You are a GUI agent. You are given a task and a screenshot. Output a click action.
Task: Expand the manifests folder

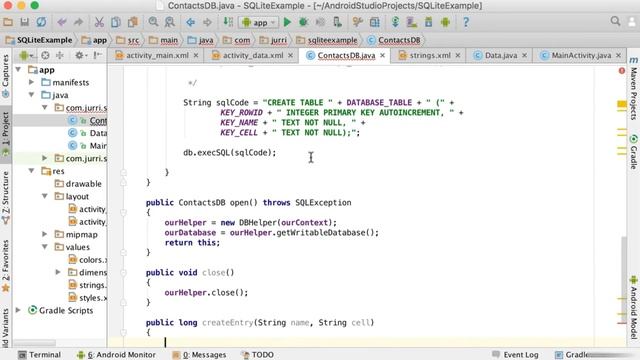[31, 82]
